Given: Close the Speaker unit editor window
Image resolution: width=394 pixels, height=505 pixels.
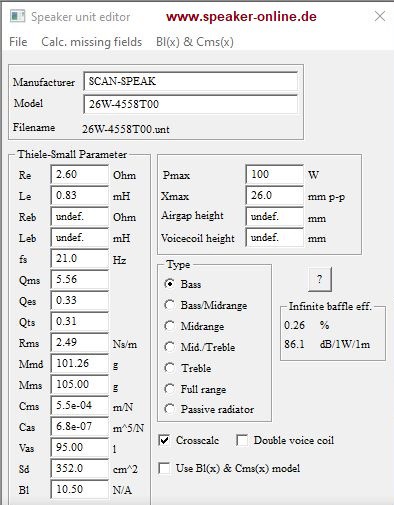Looking at the screenshot, I should pyautogui.click(x=380, y=16).
